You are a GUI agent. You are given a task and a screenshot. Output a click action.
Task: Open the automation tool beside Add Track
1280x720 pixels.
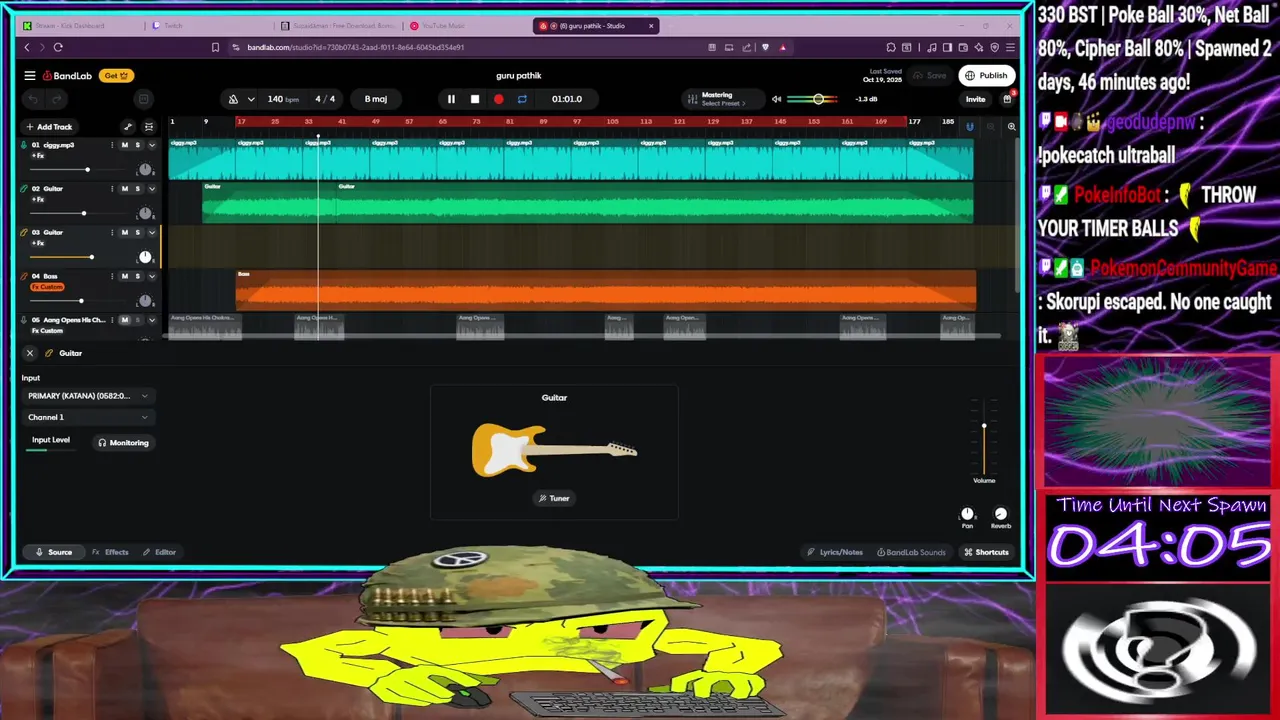click(128, 127)
